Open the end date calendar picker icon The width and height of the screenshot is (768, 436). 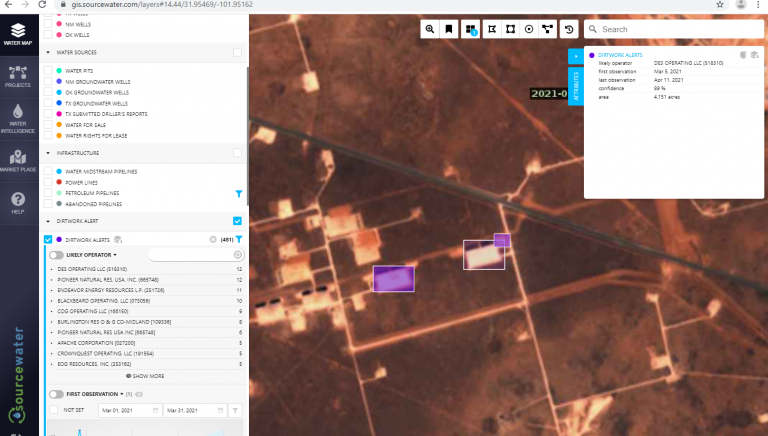[220, 411]
